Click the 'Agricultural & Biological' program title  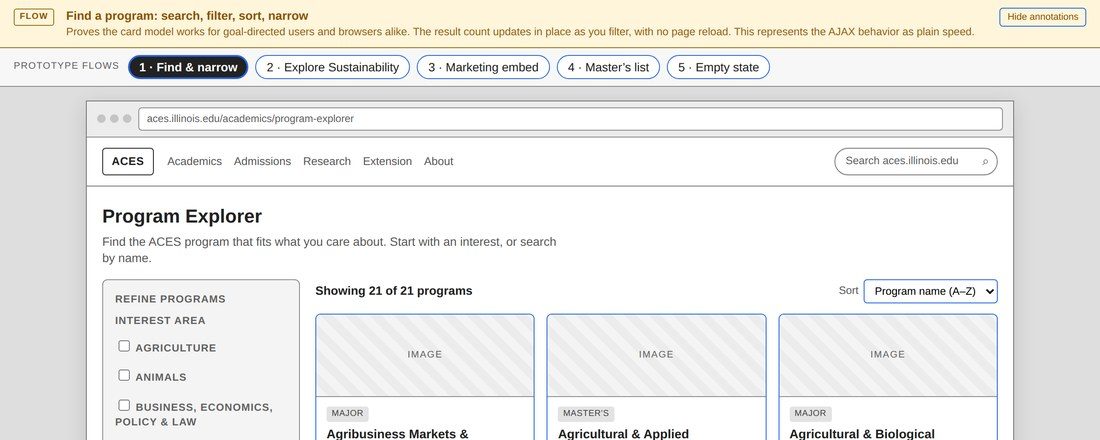[x=862, y=434]
